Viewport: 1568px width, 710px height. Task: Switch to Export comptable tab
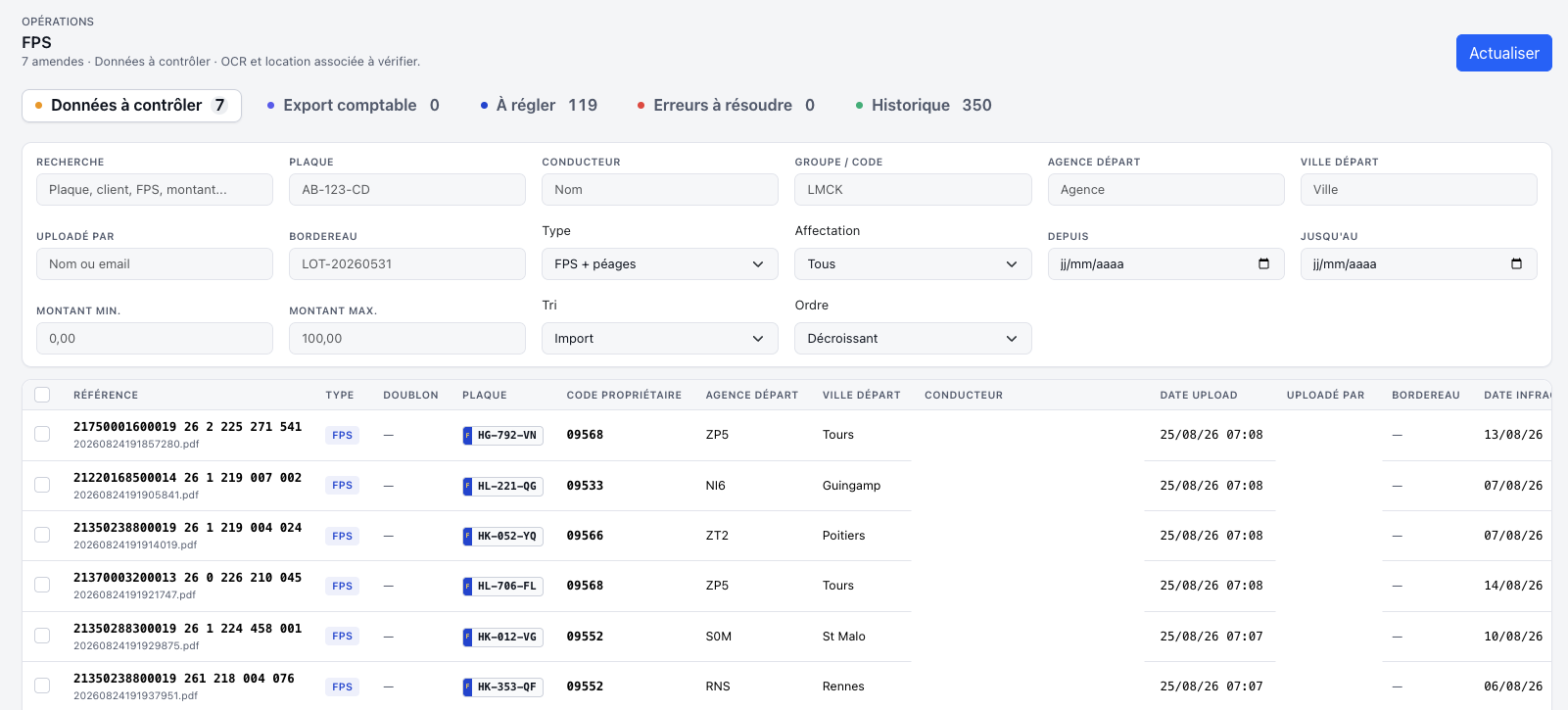353,106
